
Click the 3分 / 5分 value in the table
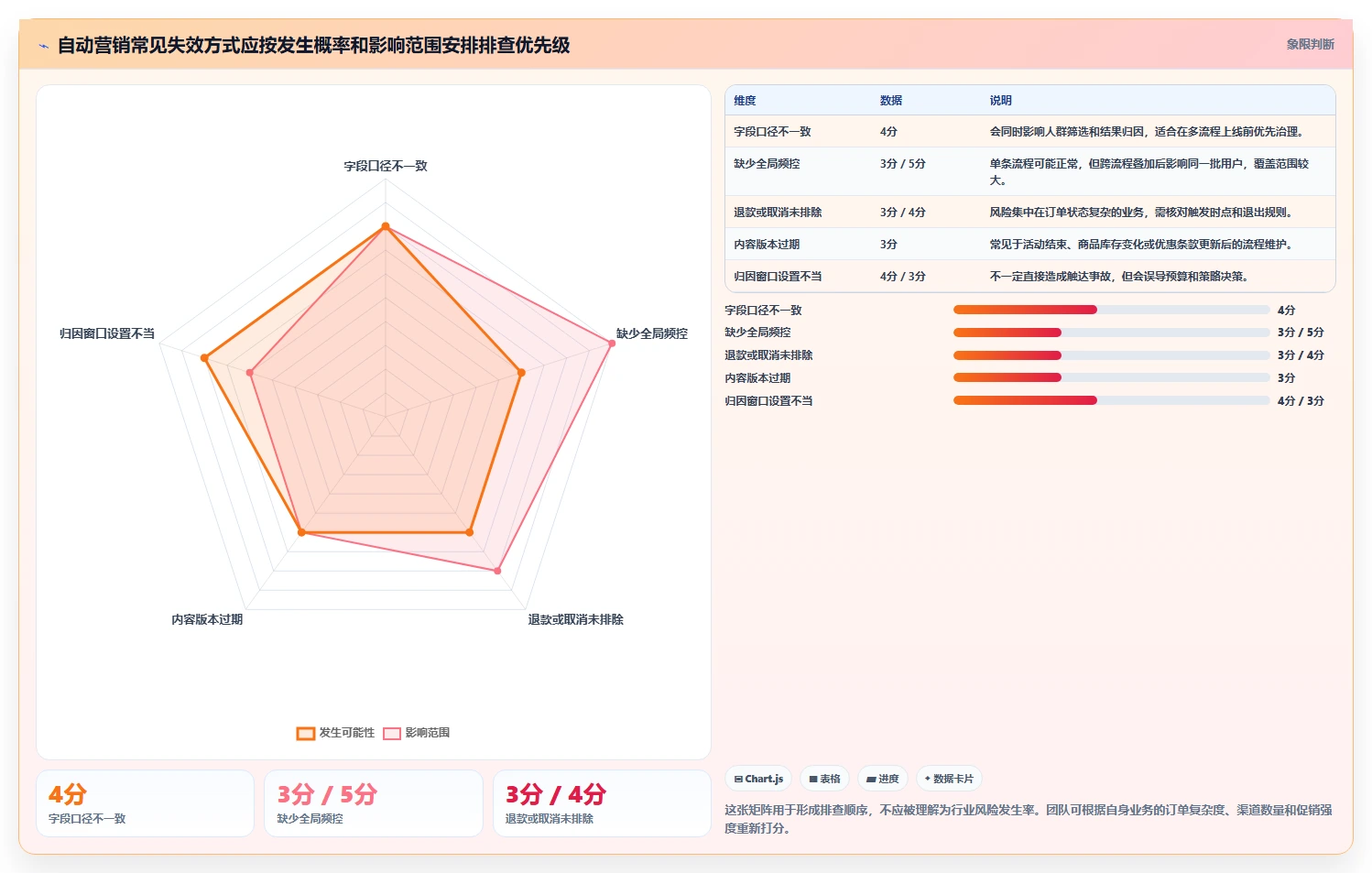[x=902, y=164]
